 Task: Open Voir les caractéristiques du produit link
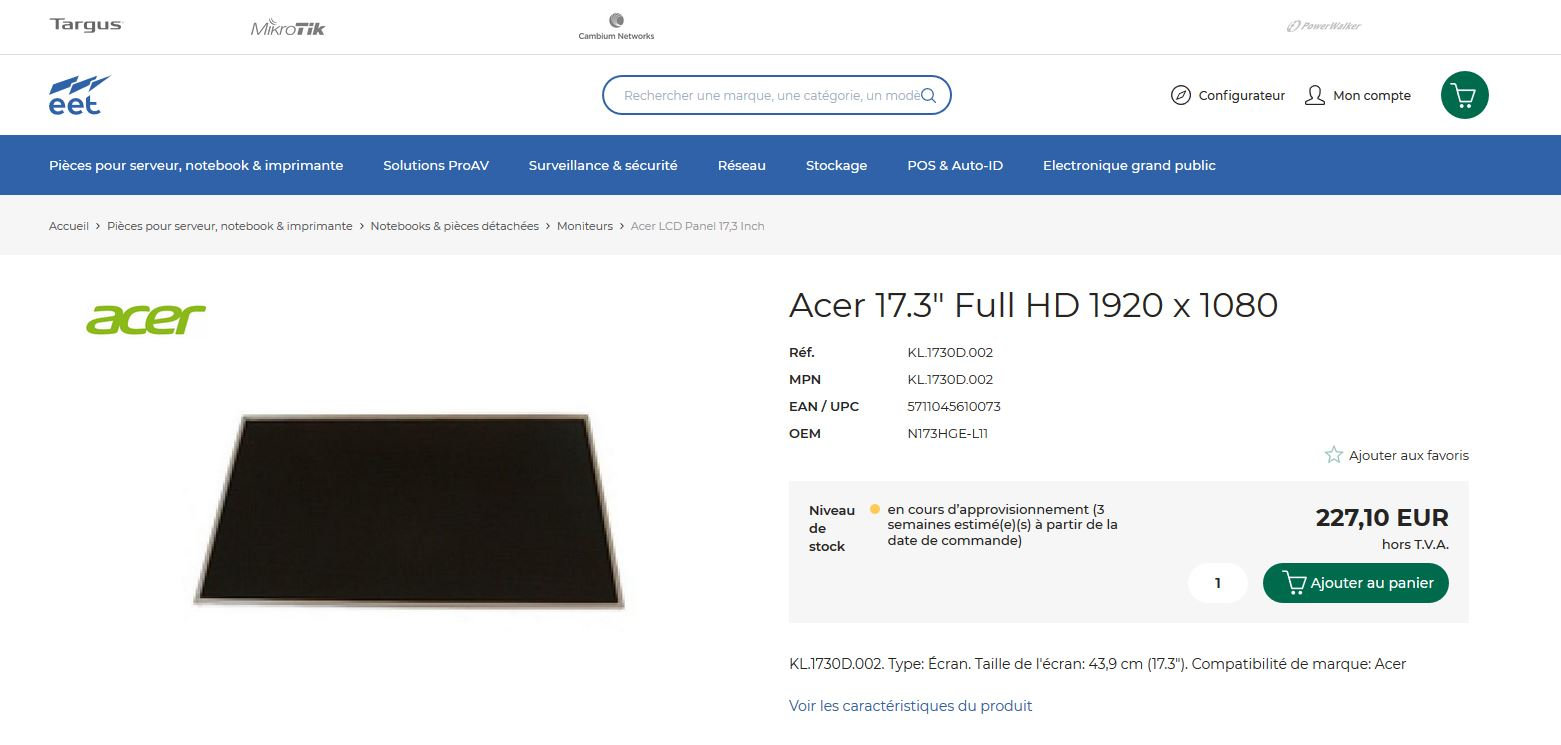tap(910, 706)
